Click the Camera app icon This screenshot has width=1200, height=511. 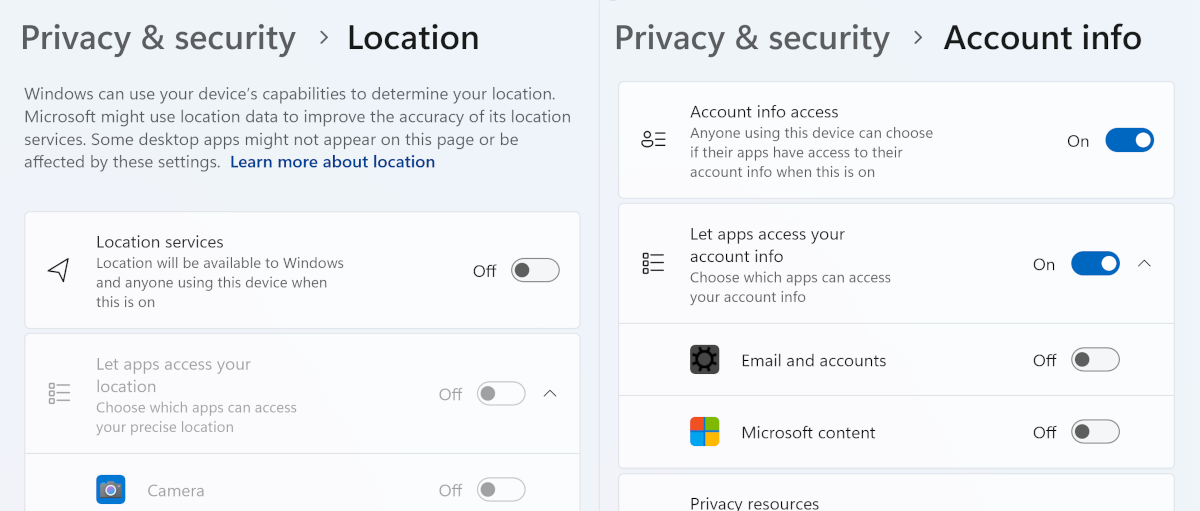pyautogui.click(x=111, y=490)
